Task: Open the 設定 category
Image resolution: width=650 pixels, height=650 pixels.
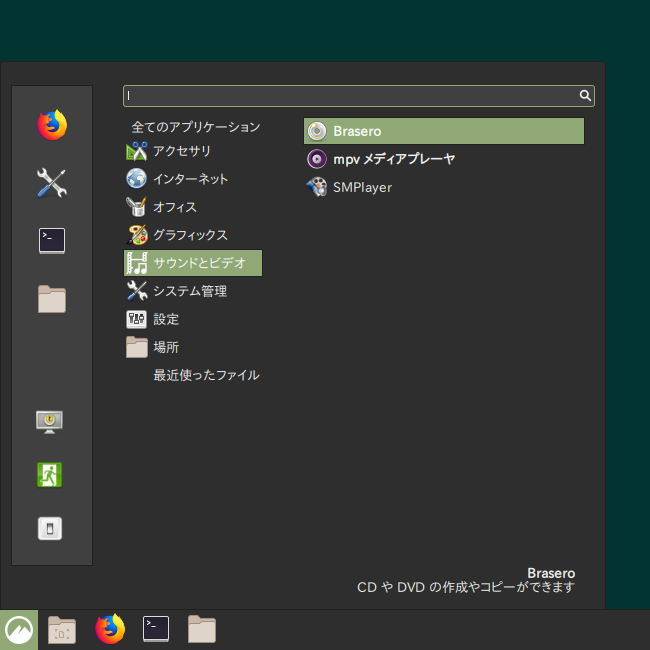Action: [x=193, y=319]
